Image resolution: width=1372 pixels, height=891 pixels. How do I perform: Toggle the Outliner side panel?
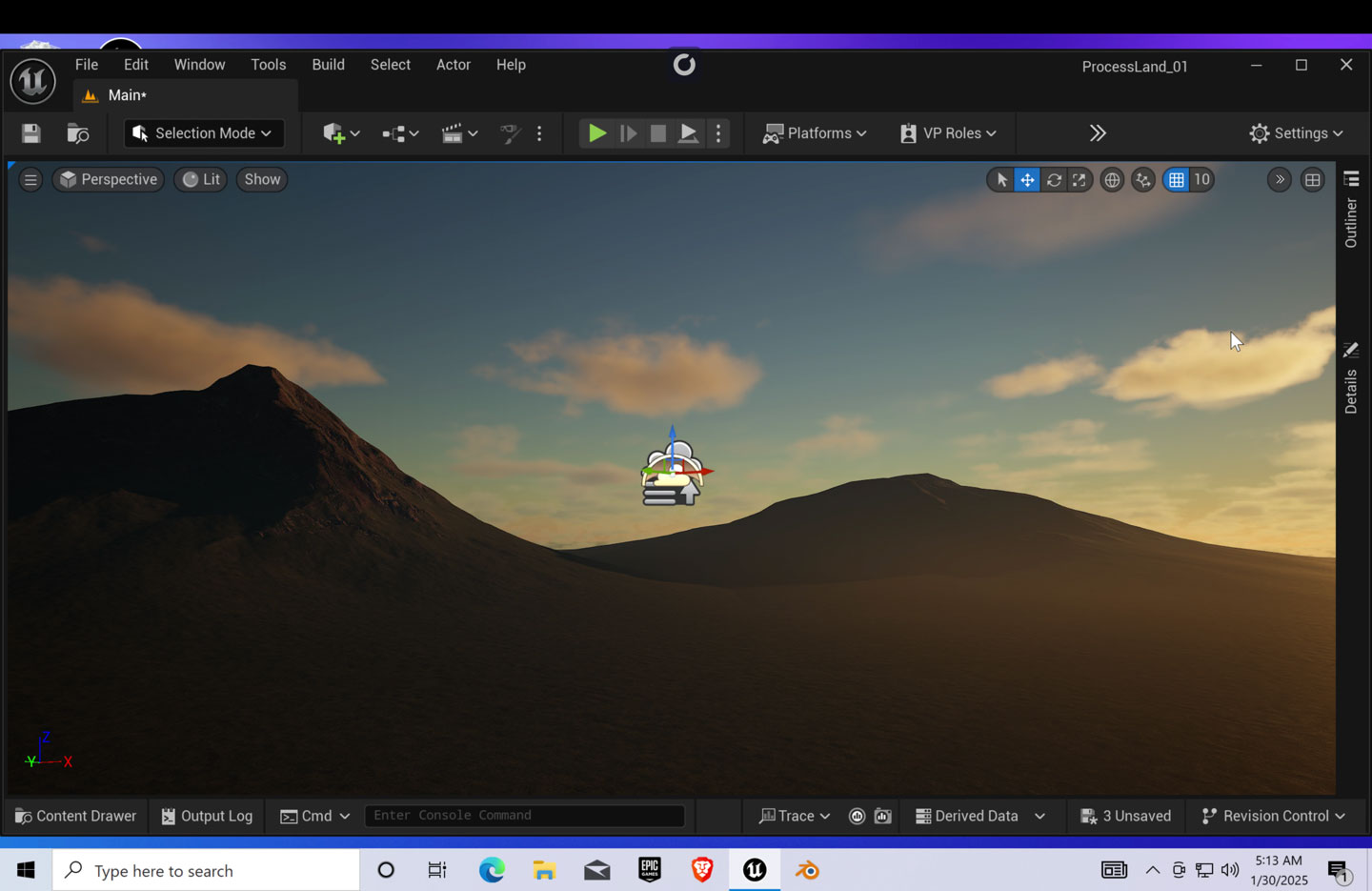1351,210
